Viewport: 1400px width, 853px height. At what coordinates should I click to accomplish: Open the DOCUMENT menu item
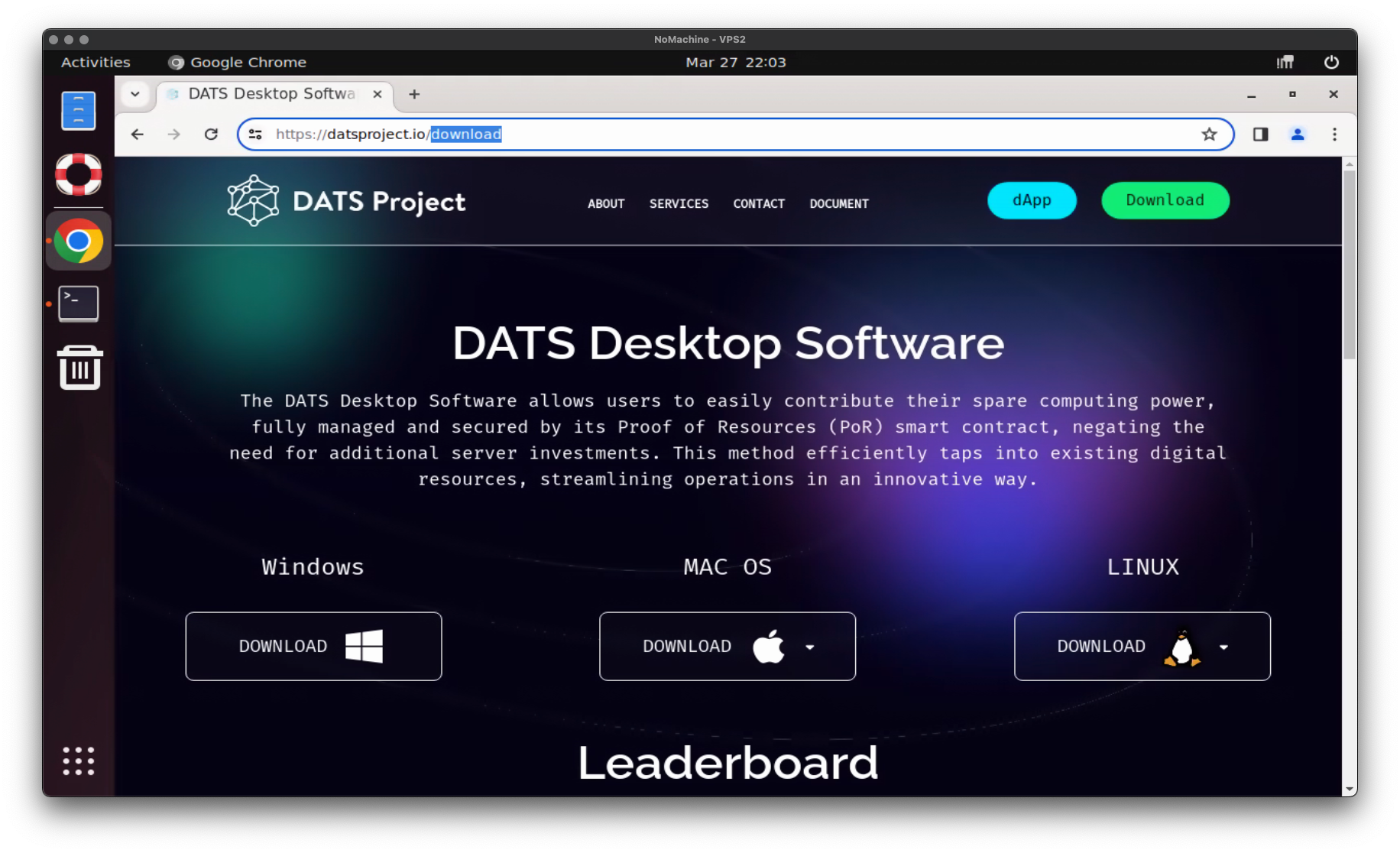point(839,204)
